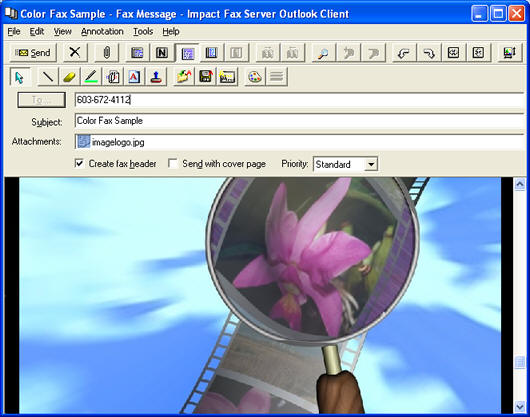530x417 pixels.
Task: Select the text annotation 'A' tool
Action: 134,77
